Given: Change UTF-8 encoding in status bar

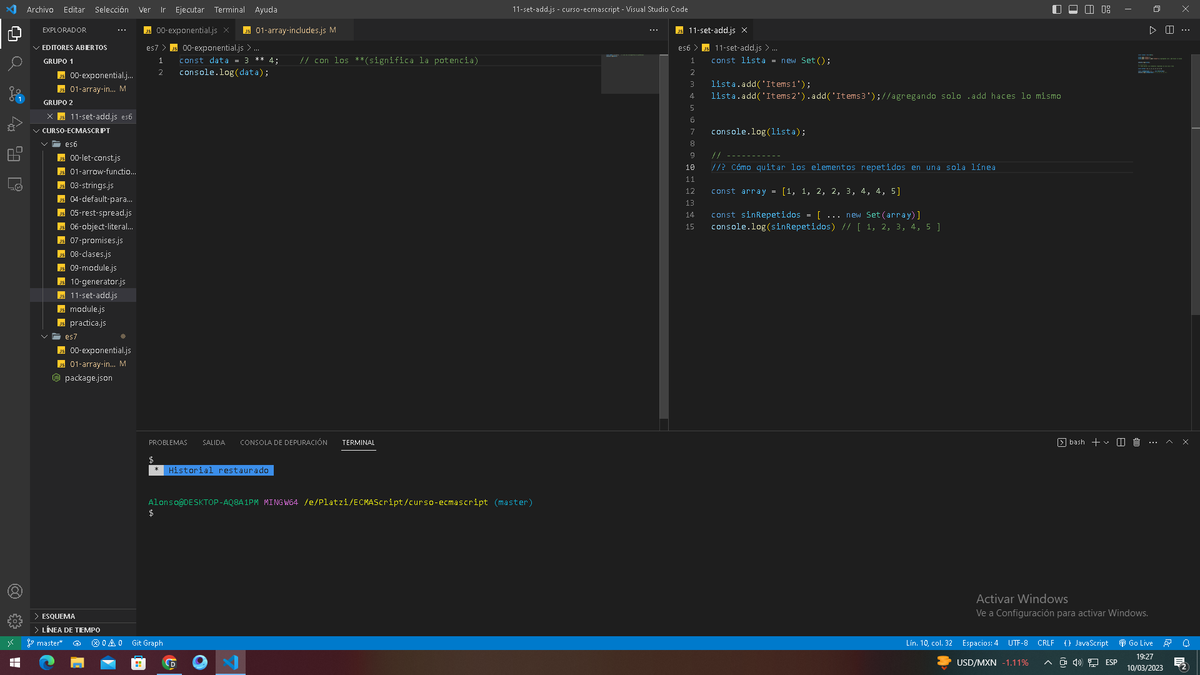Looking at the screenshot, I should tap(1018, 643).
